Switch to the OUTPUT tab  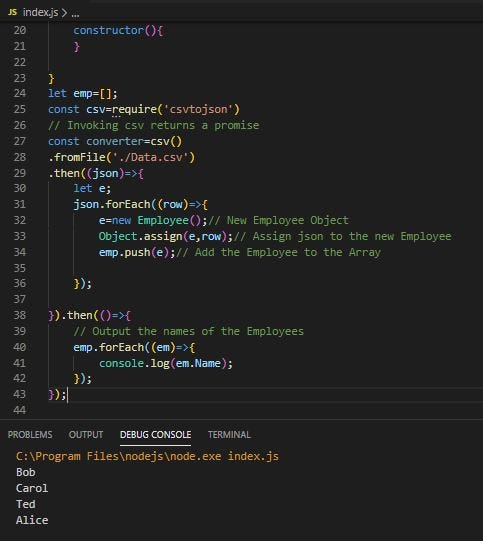(x=86, y=435)
